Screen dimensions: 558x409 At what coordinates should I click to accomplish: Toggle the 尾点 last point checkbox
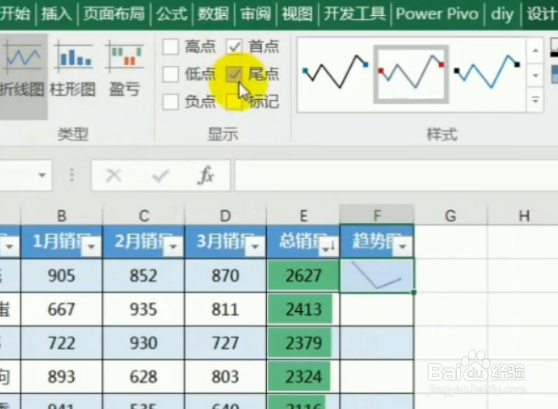tap(234, 74)
